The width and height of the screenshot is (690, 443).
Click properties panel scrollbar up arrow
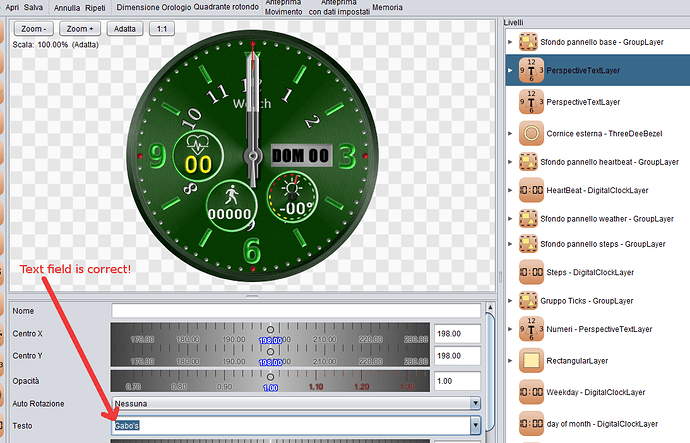[x=490, y=307]
